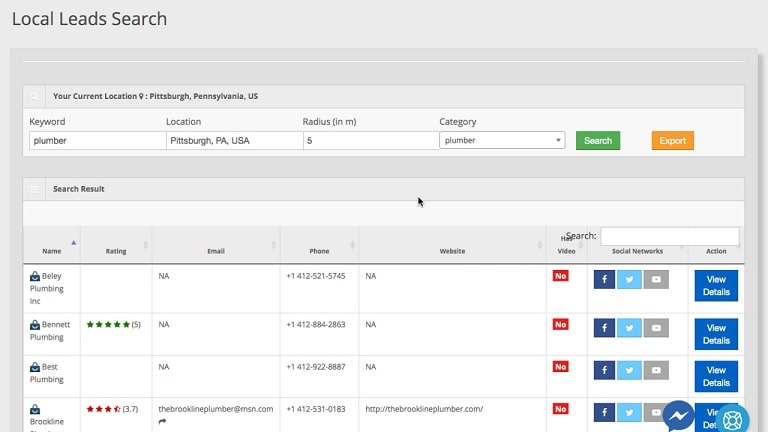The height and width of the screenshot is (432, 768).
Task: Open thebrooklineplumber.com website link
Action: [x=424, y=409]
